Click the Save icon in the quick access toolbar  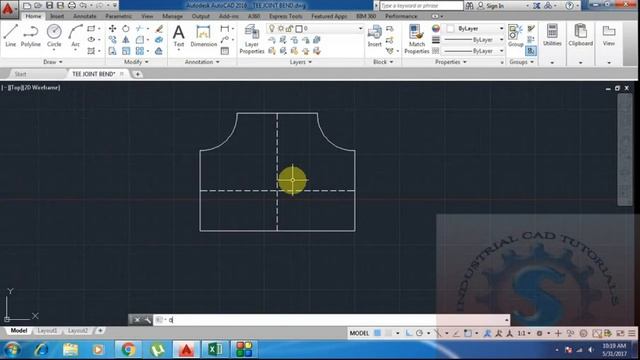coord(49,5)
